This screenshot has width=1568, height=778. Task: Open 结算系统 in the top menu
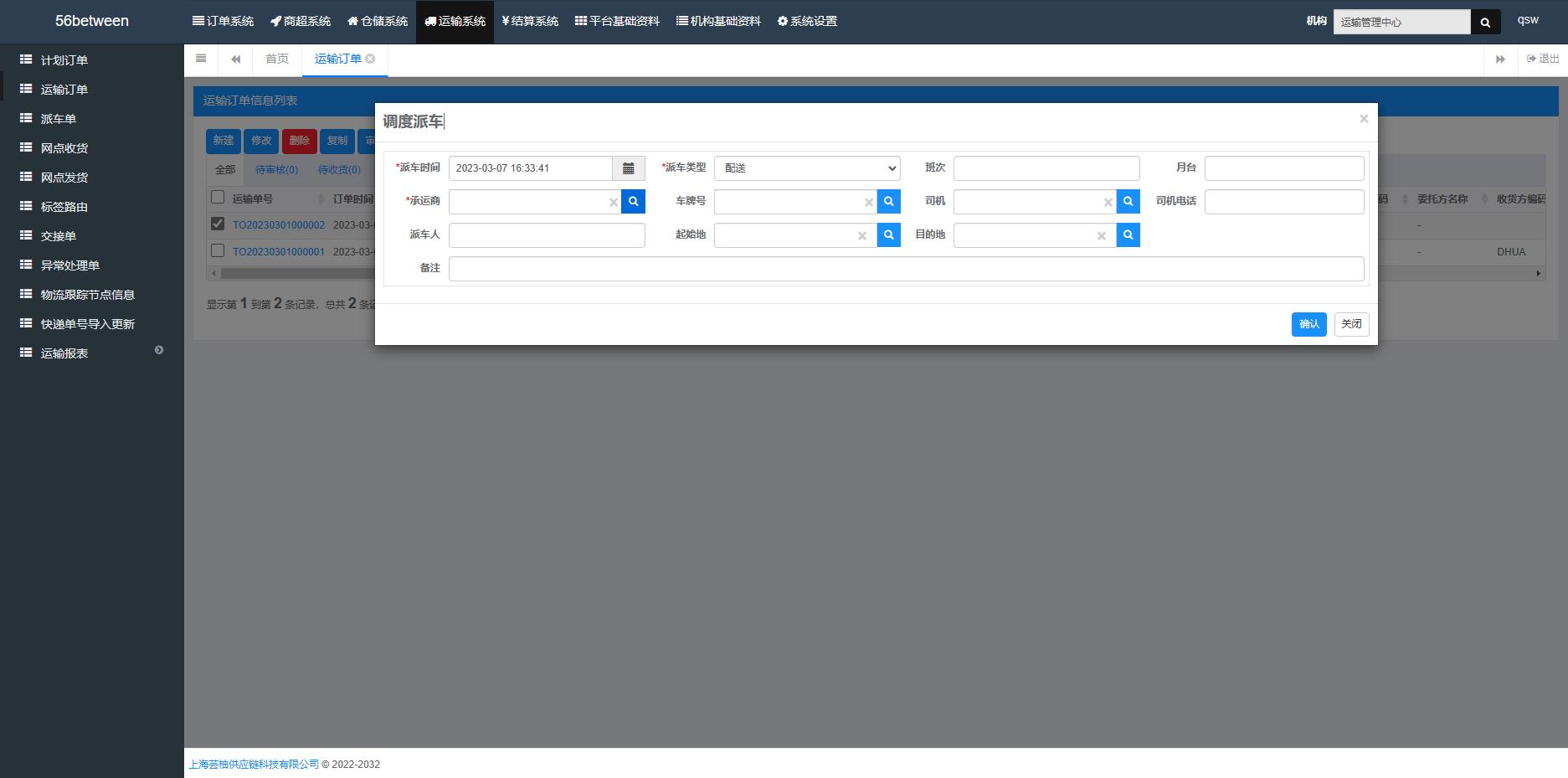[530, 22]
